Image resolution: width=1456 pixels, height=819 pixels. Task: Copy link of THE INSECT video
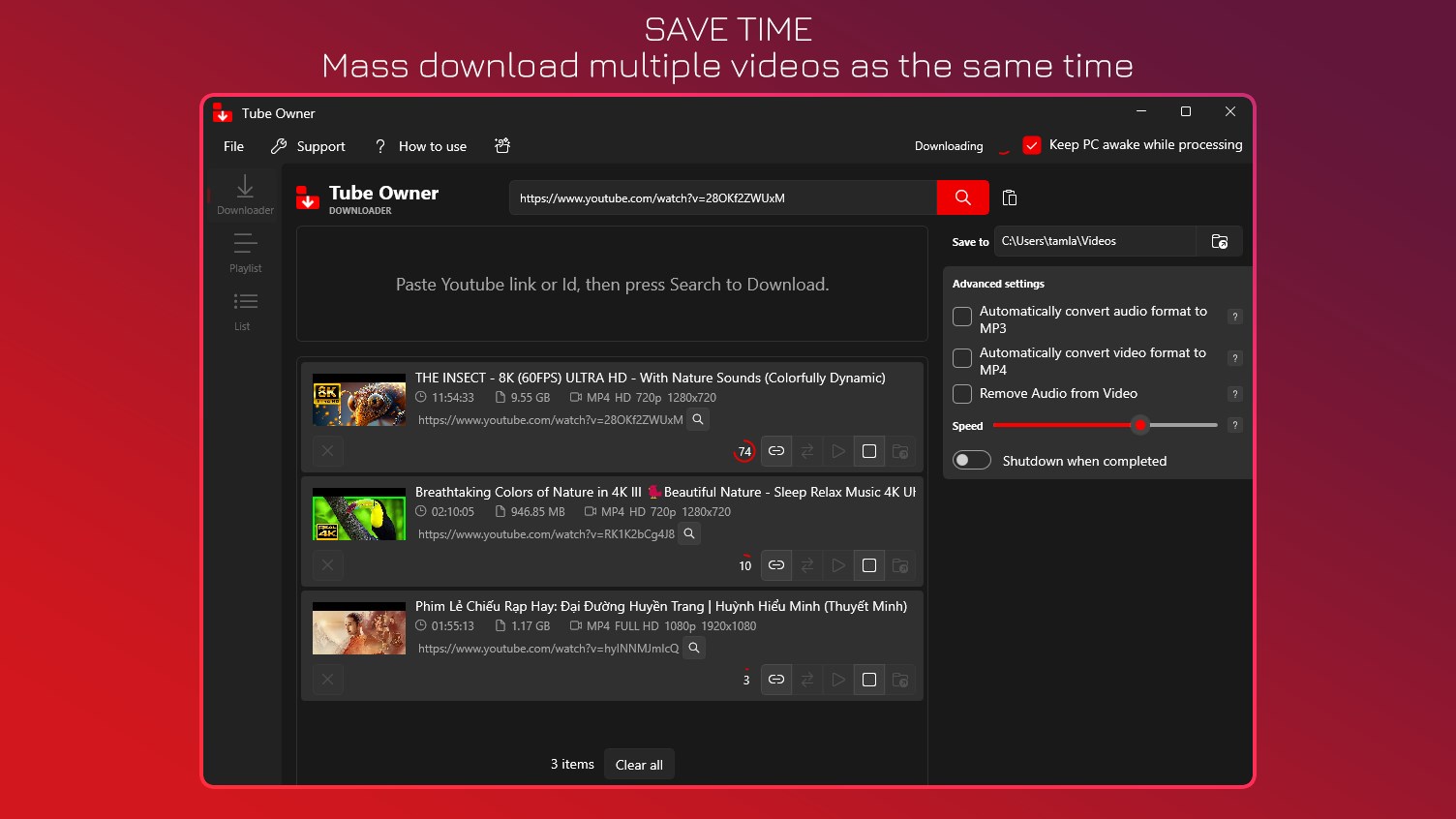coord(776,451)
